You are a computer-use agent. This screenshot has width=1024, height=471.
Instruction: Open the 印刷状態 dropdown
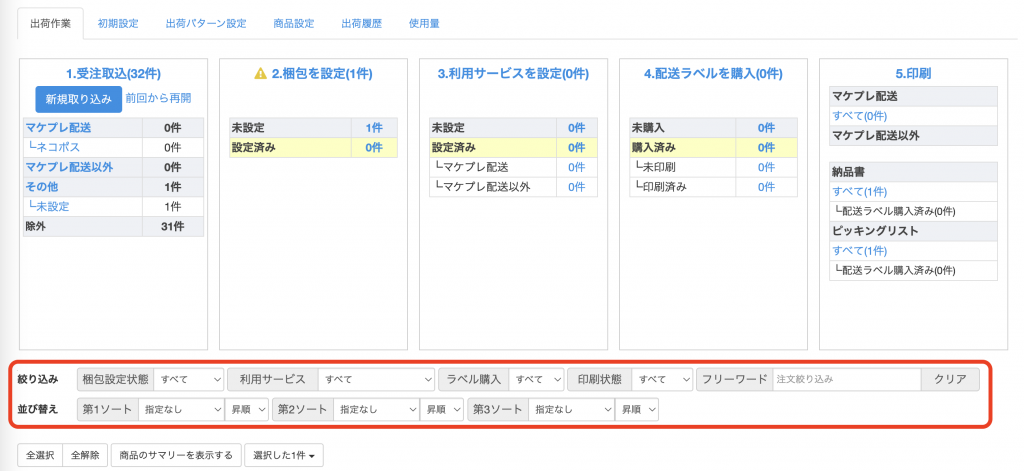pos(663,380)
